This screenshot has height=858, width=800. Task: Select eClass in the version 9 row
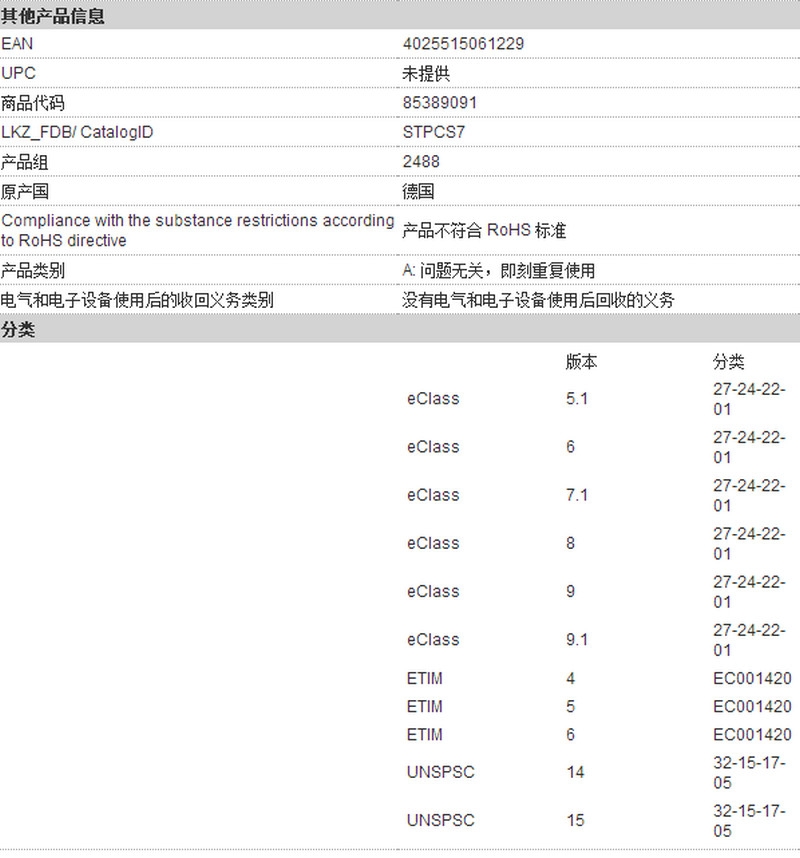click(x=433, y=592)
